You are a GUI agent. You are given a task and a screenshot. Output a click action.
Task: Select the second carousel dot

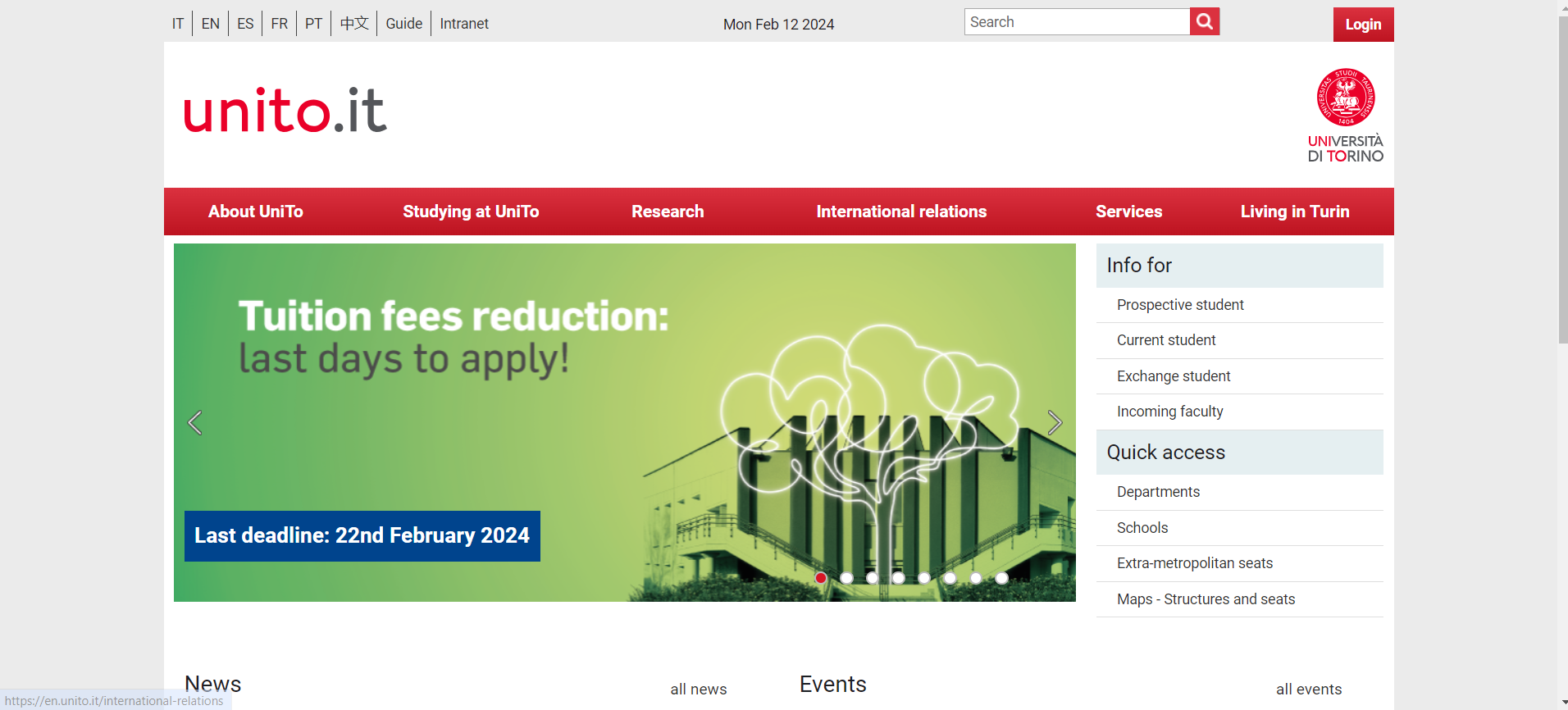(x=847, y=578)
